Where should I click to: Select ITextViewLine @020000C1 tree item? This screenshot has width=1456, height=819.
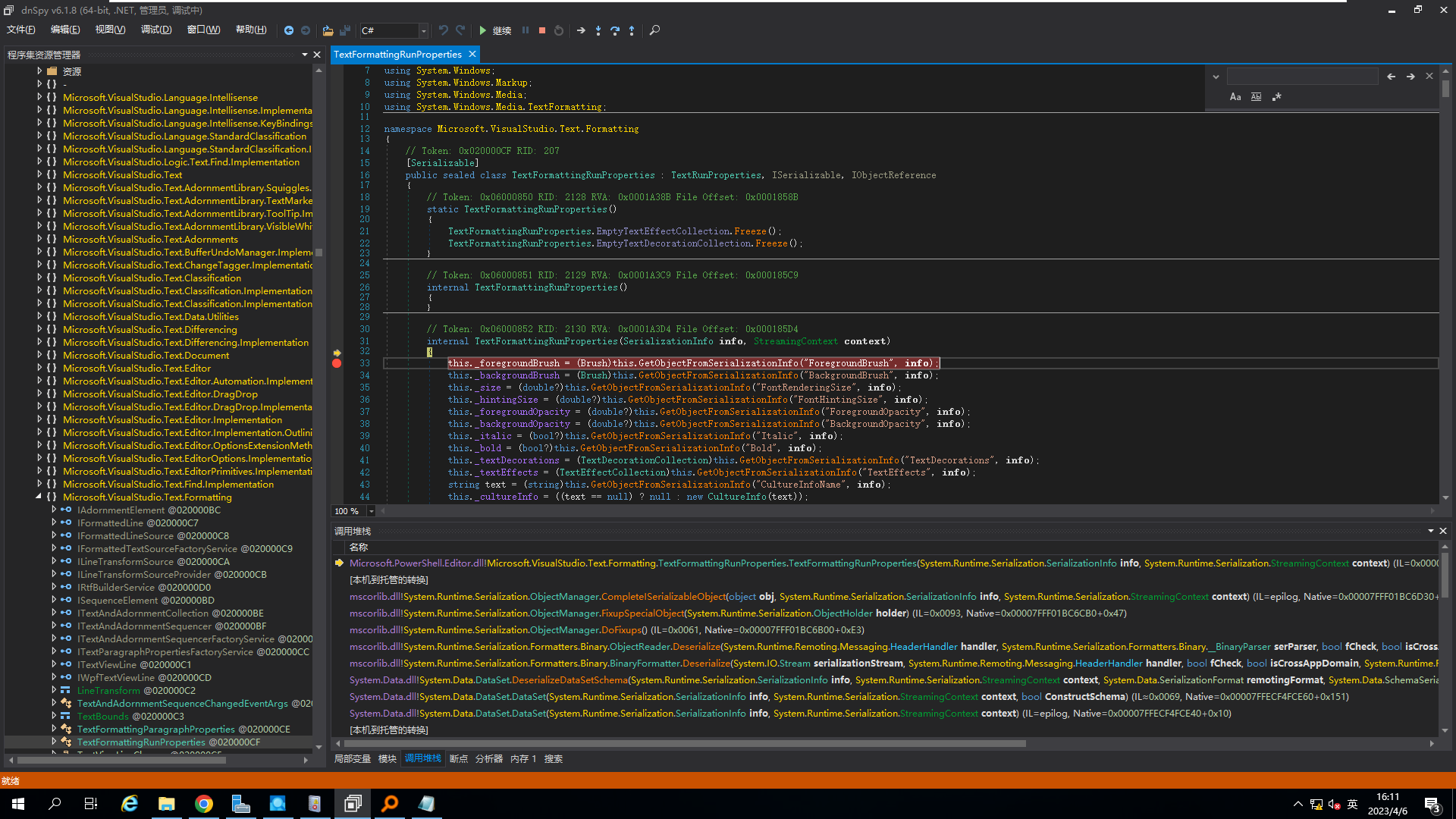pos(134,664)
